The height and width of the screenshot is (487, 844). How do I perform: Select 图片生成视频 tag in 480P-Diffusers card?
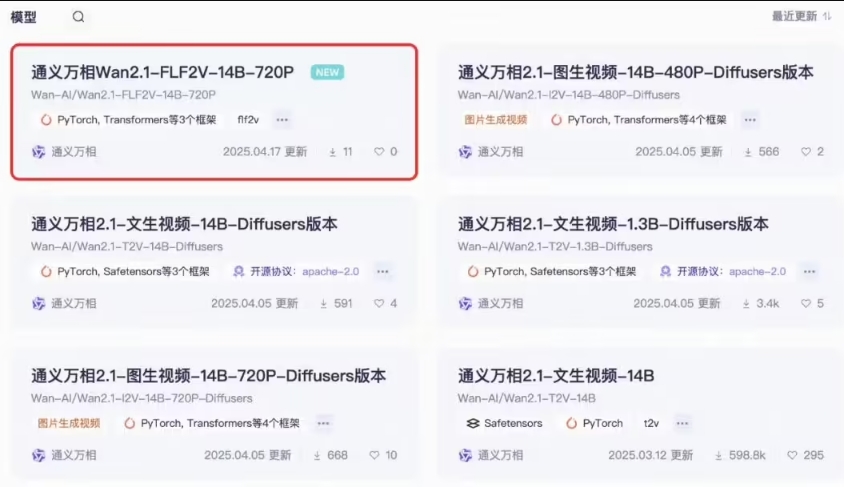pyautogui.click(x=495, y=119)
